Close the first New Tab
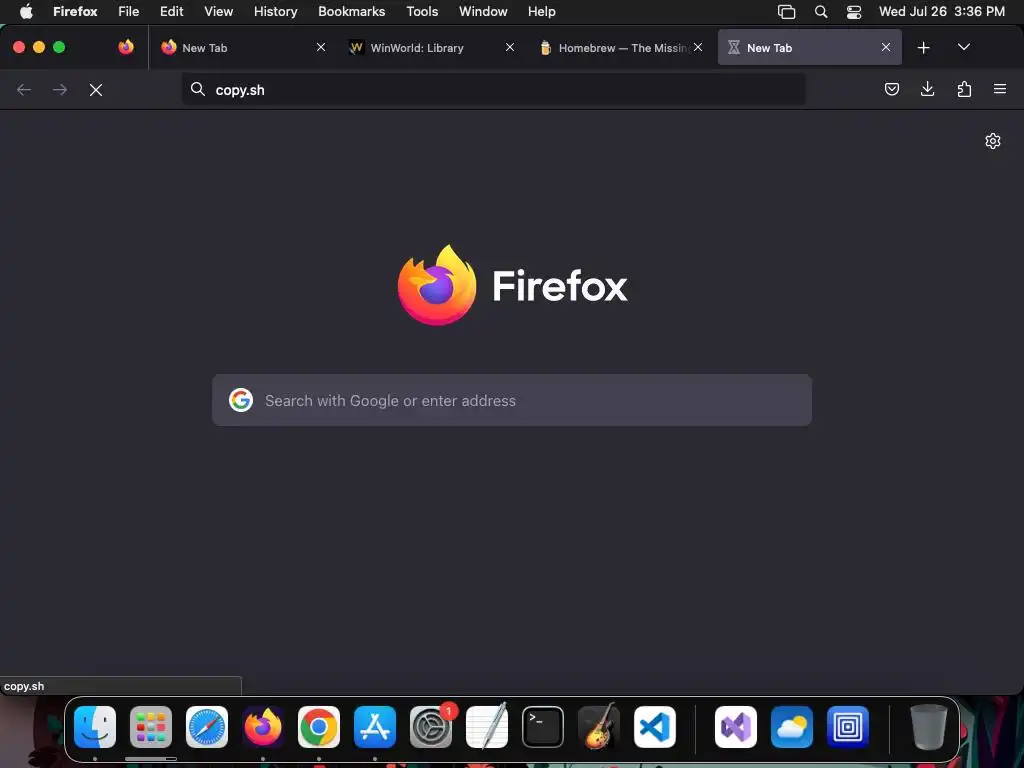Viewport: 1024px width, 768px height. coord(321,47)
